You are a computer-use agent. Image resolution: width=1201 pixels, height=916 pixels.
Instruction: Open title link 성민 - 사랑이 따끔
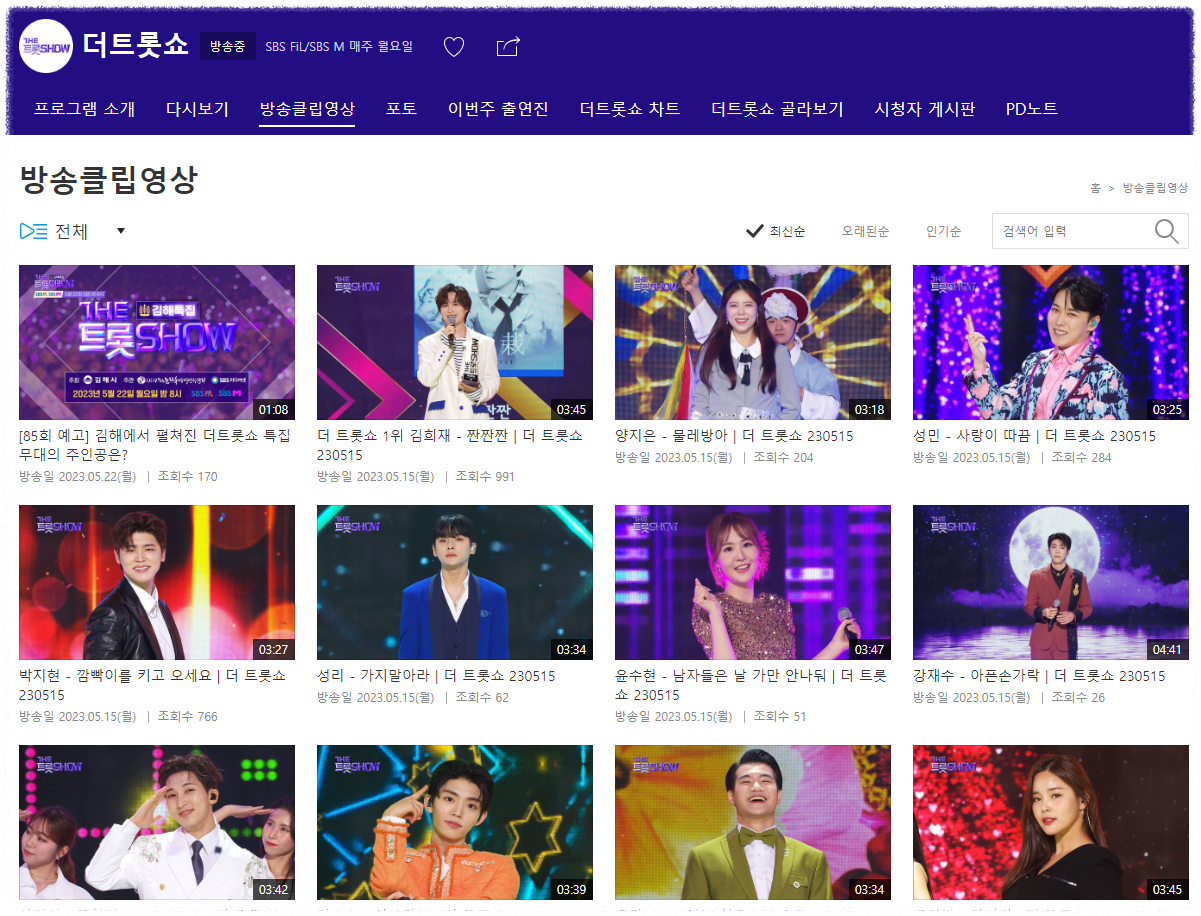tap(1034, 436)
